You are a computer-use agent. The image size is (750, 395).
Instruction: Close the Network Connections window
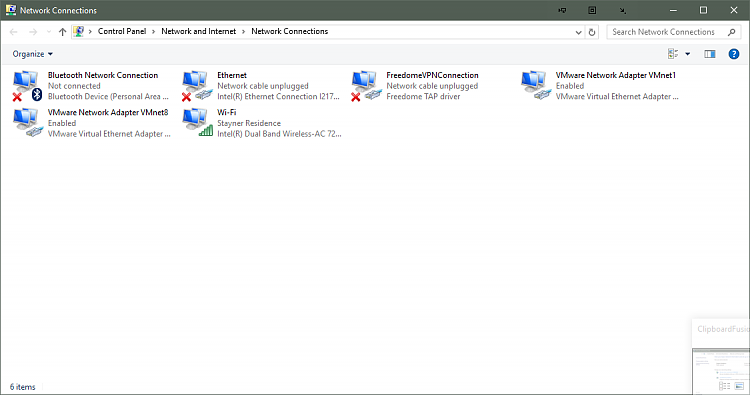pos(734,10)
